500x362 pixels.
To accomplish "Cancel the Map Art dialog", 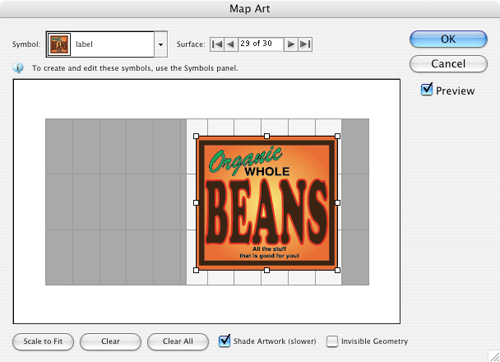I will [448, 64].
